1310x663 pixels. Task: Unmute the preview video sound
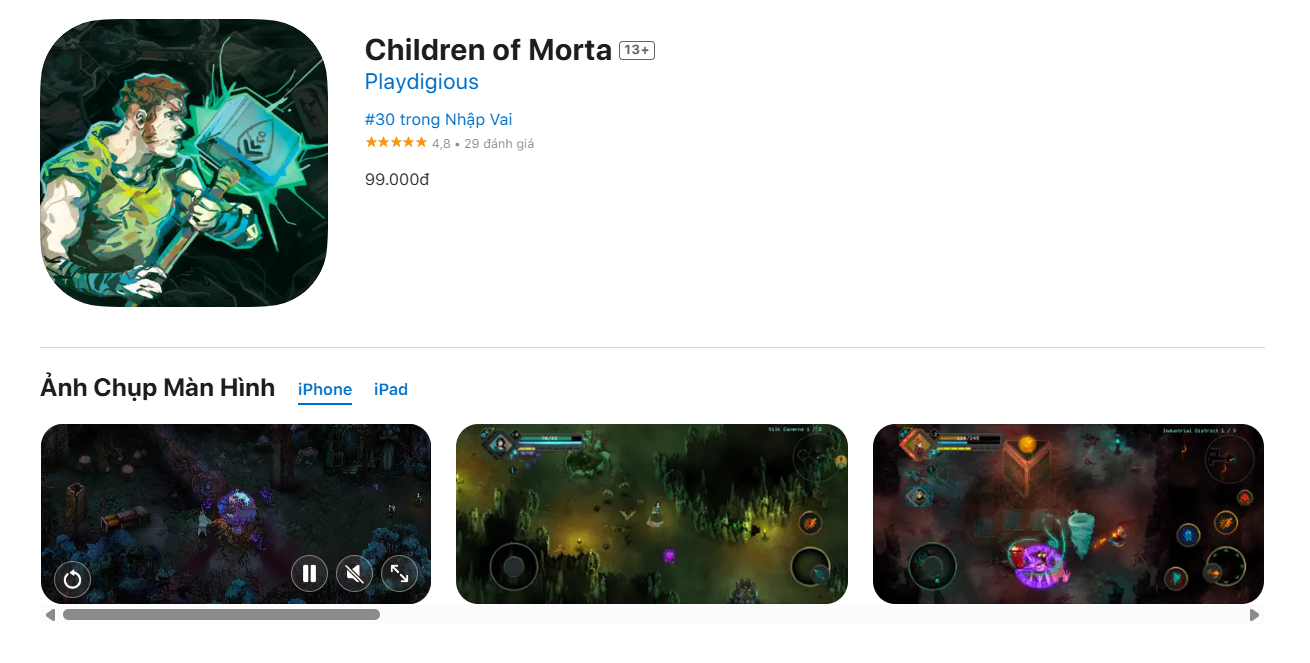pyautogui.click(x=354, y=573)
